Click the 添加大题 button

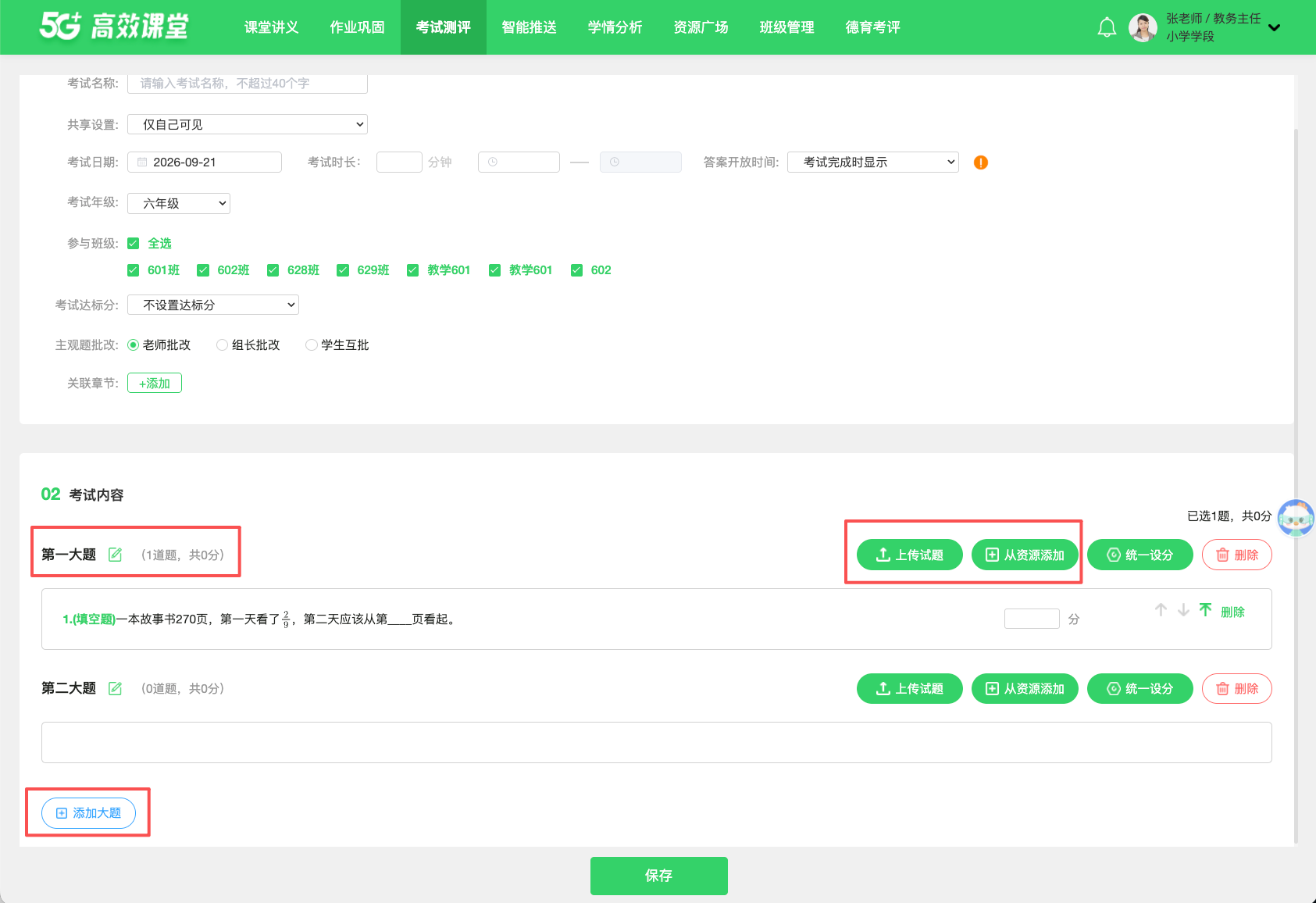(88, 813)
